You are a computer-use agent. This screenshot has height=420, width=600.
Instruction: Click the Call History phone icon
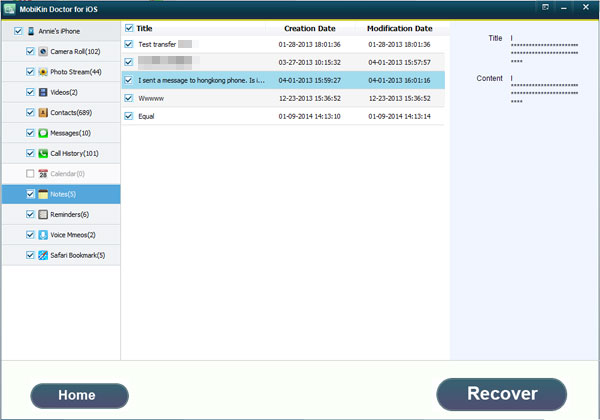[43, 153]
